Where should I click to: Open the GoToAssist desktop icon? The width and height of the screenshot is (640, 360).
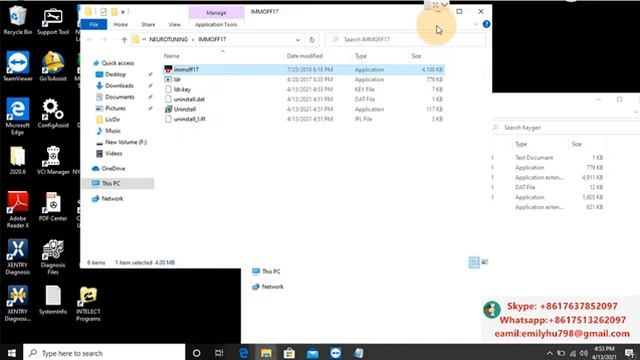click(x=53, y=66)
